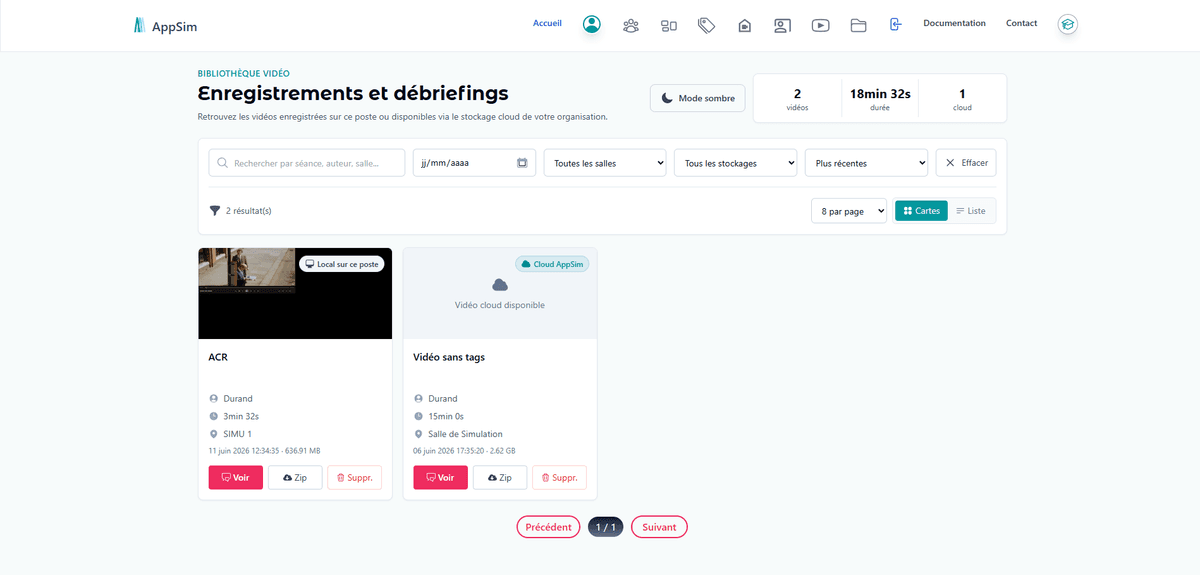This screenshot has width=1200, height=575.
Task: Click Durand author on ACR card
Action: pos(238,398)
